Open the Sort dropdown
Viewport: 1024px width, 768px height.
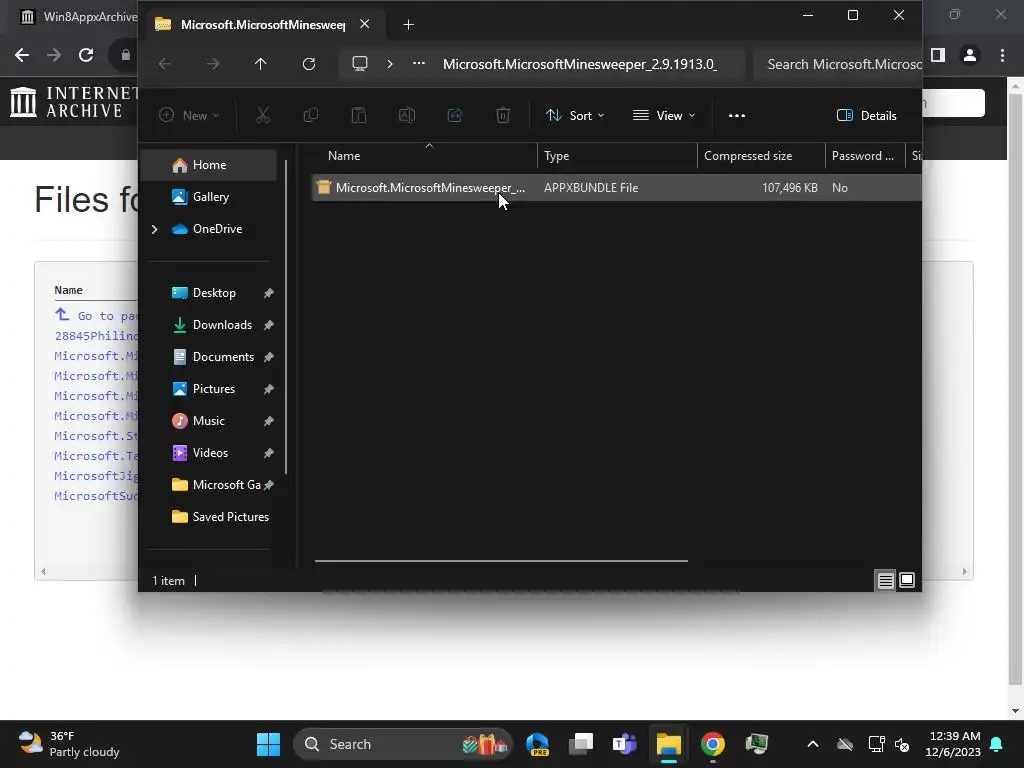click(x=575, y=116)
